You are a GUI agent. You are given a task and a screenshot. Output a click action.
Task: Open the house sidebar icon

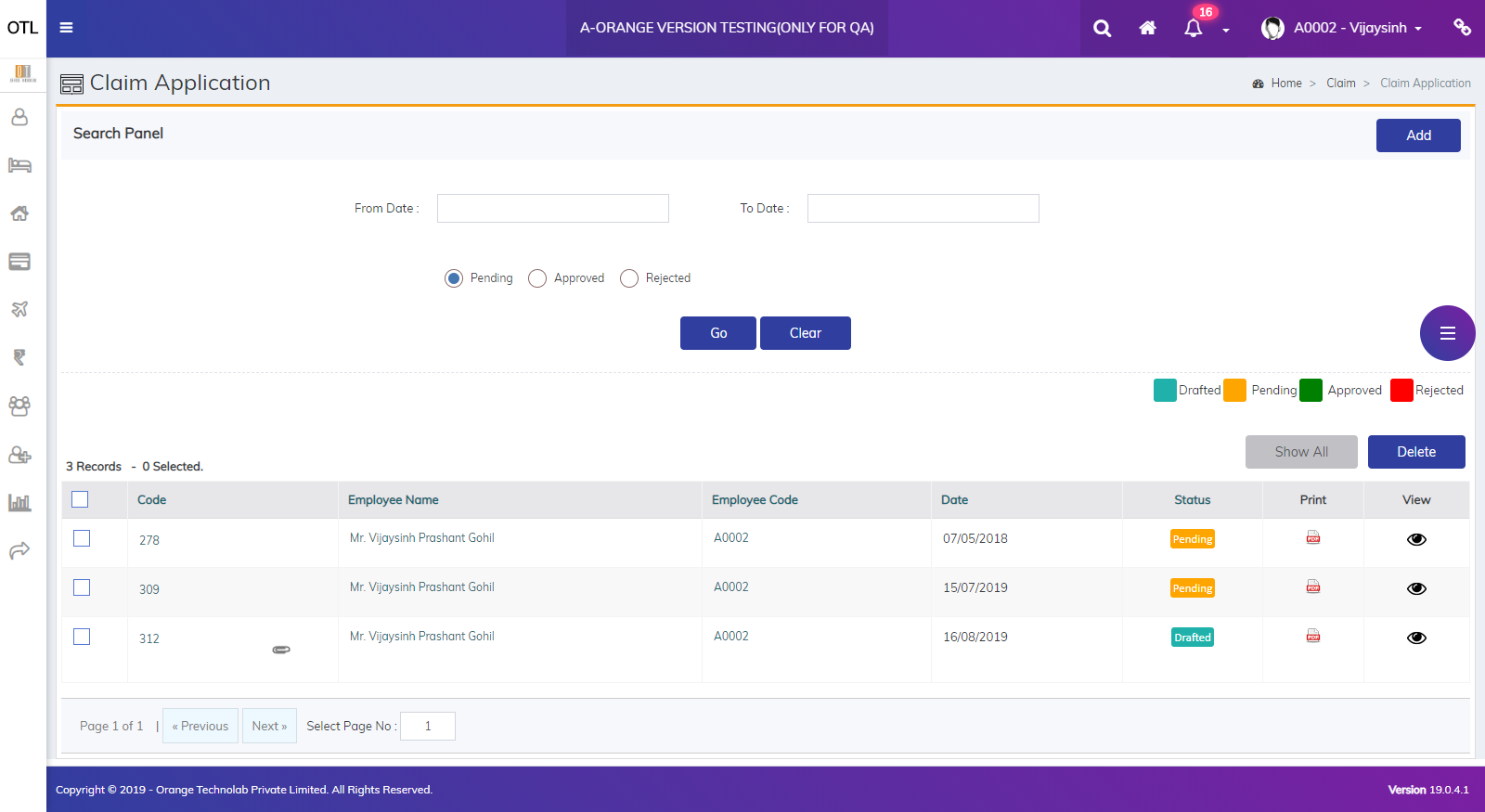19,213
